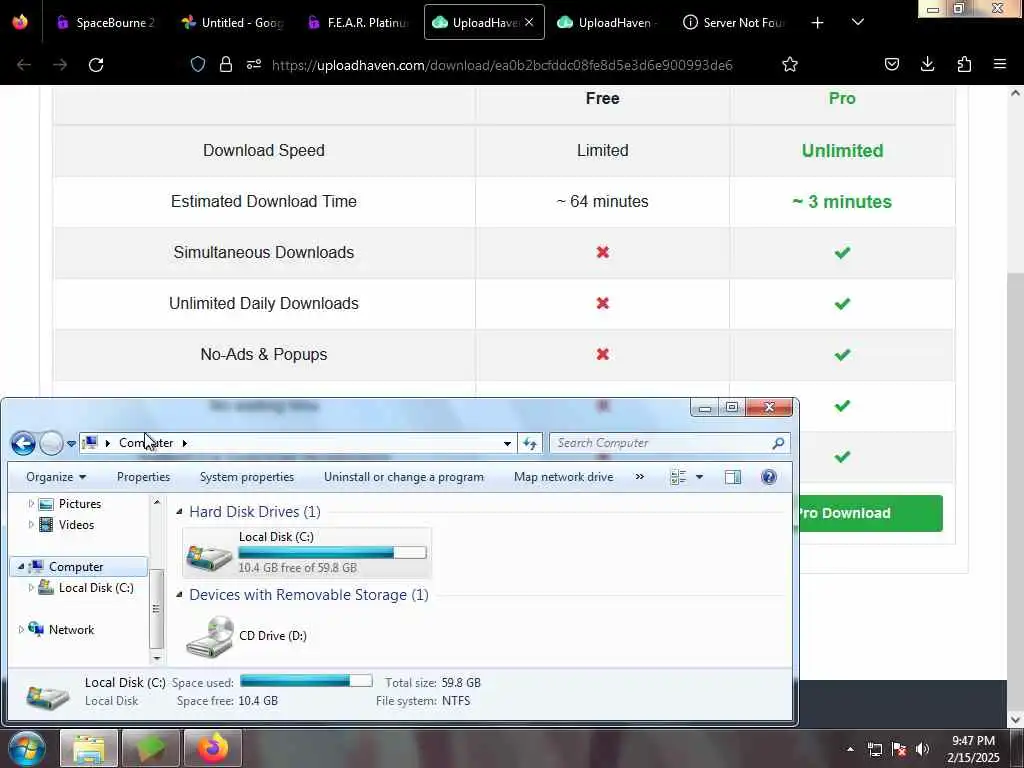
Task: Click the Explorer back button
Action: point(24,443)
